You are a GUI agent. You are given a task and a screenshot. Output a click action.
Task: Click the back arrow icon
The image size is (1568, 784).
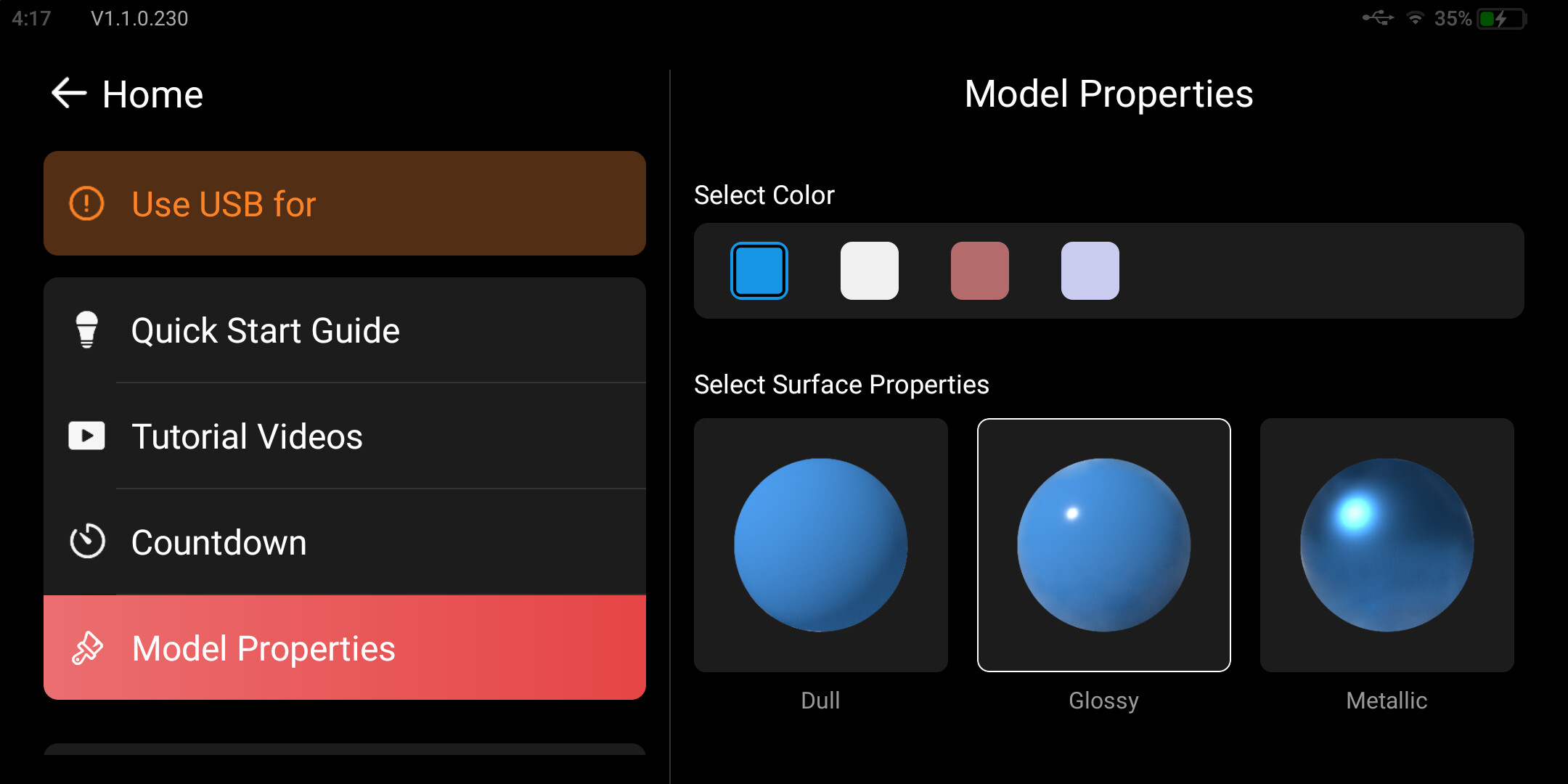(x=69, y=94)
